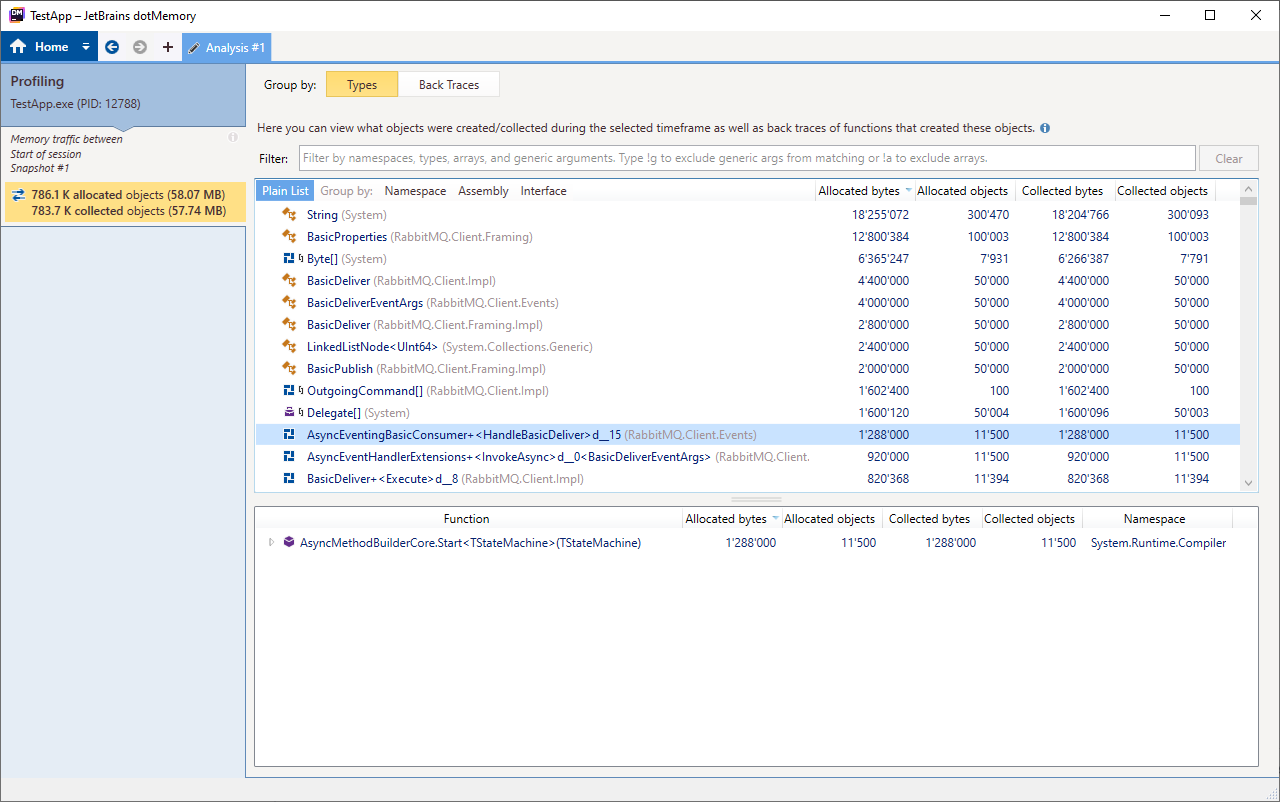Select the Delegate[] (System) row

pyautogui.click(x=747, y=413)
